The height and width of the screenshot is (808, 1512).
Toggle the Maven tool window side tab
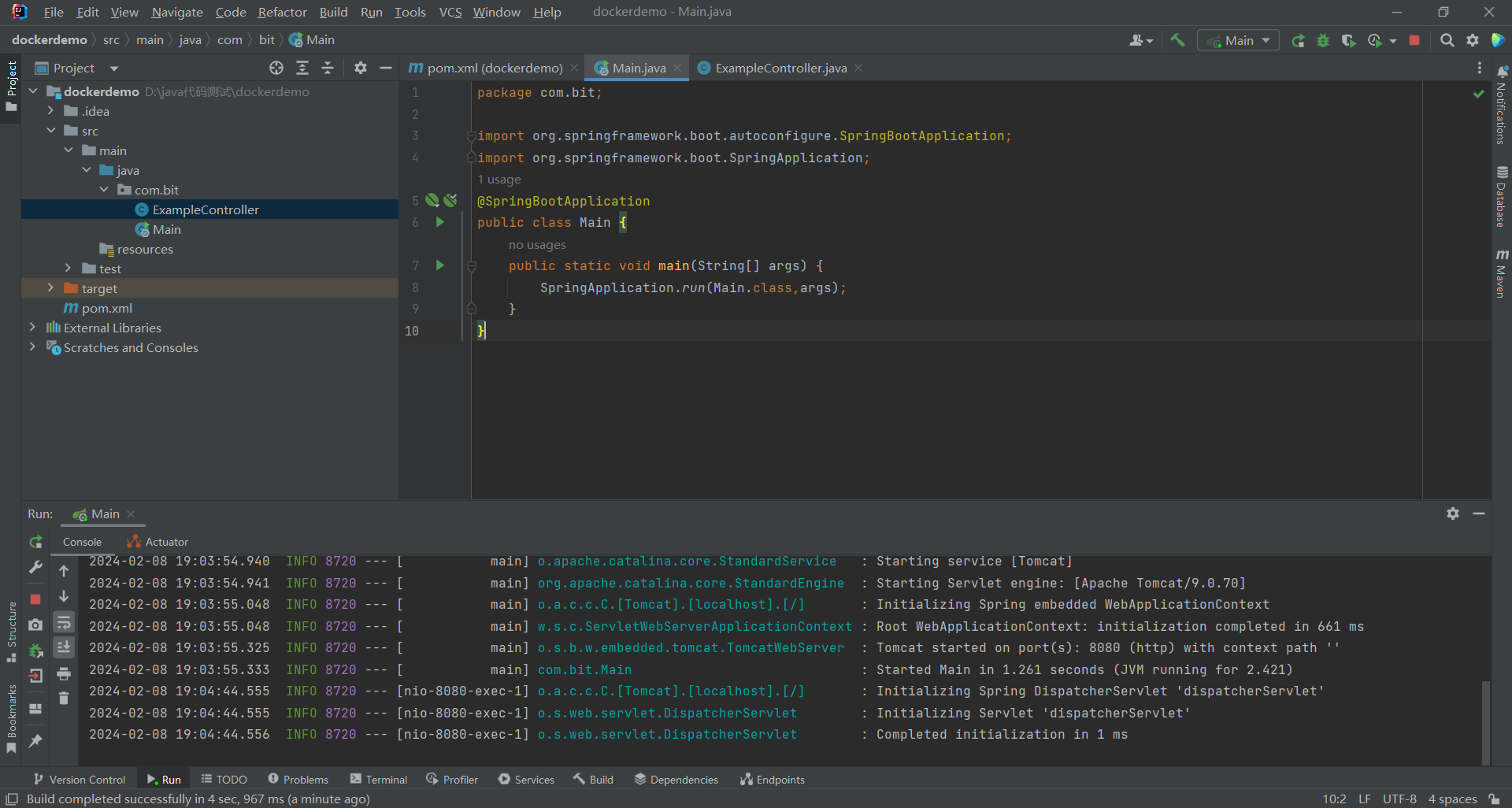1502,274
